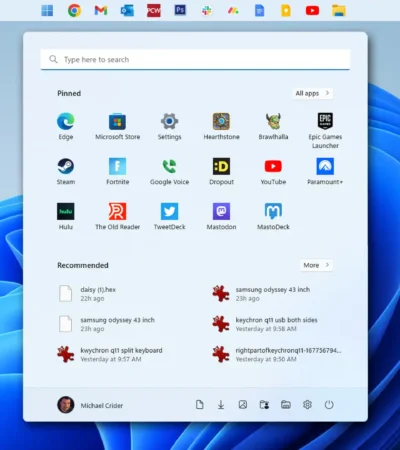This screenshot has height=450, width=400.
Task: Open Paramount+
Action: [325, 171]
